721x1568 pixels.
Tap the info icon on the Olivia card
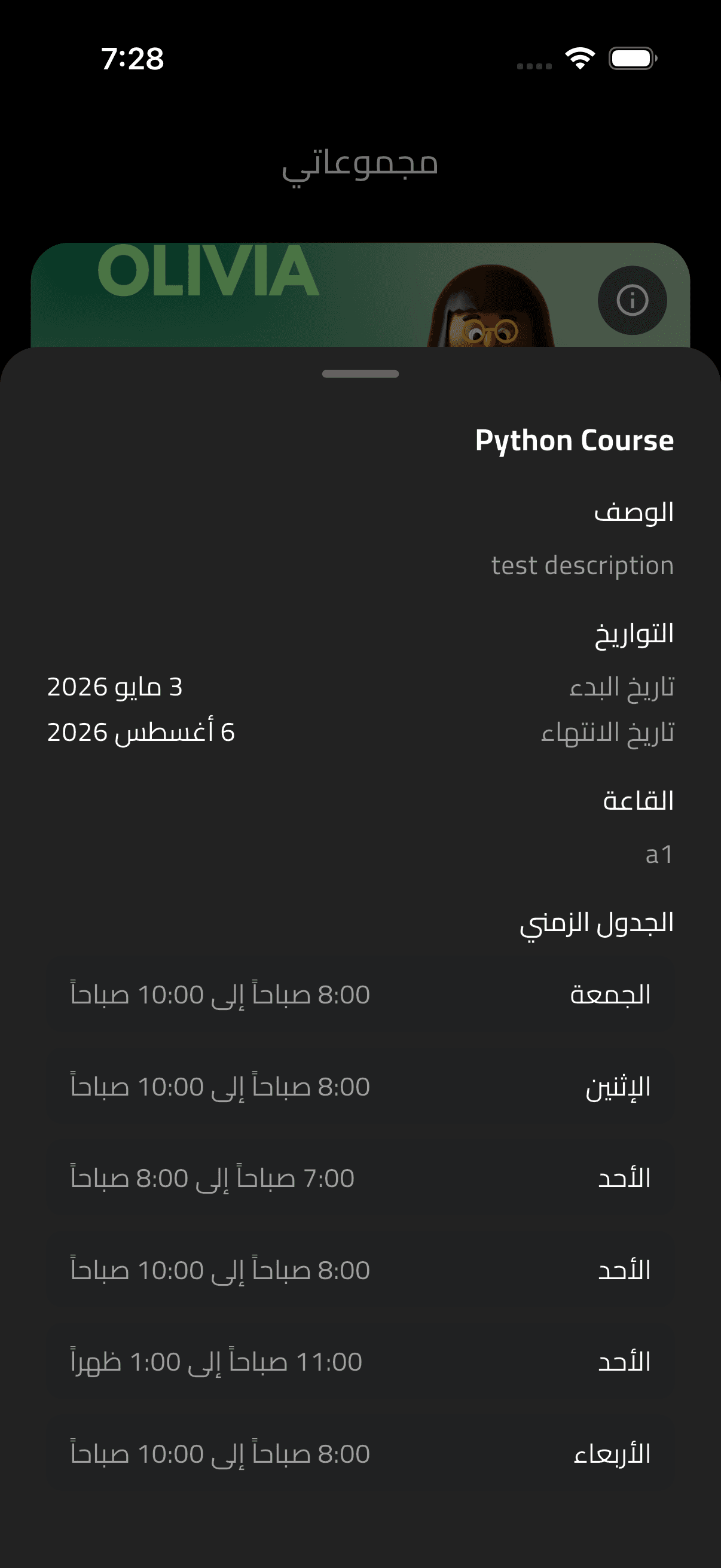[x=632, y=300]
